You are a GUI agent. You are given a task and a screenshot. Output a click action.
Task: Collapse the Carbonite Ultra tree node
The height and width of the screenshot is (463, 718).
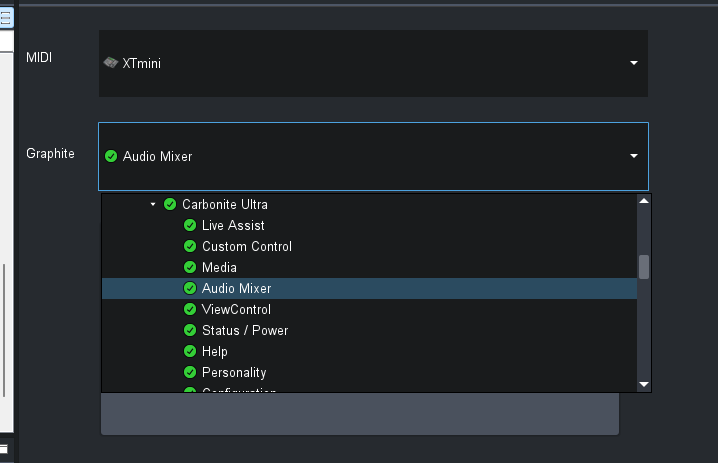click(x=153, y=204)
